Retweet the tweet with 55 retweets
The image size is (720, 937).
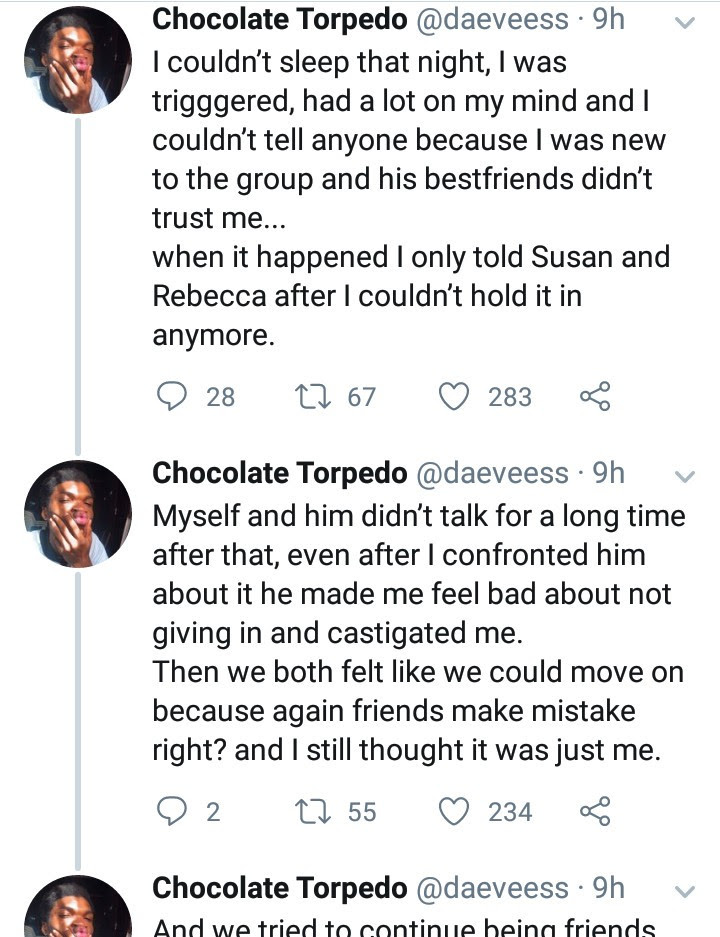(x=306, y=811)
